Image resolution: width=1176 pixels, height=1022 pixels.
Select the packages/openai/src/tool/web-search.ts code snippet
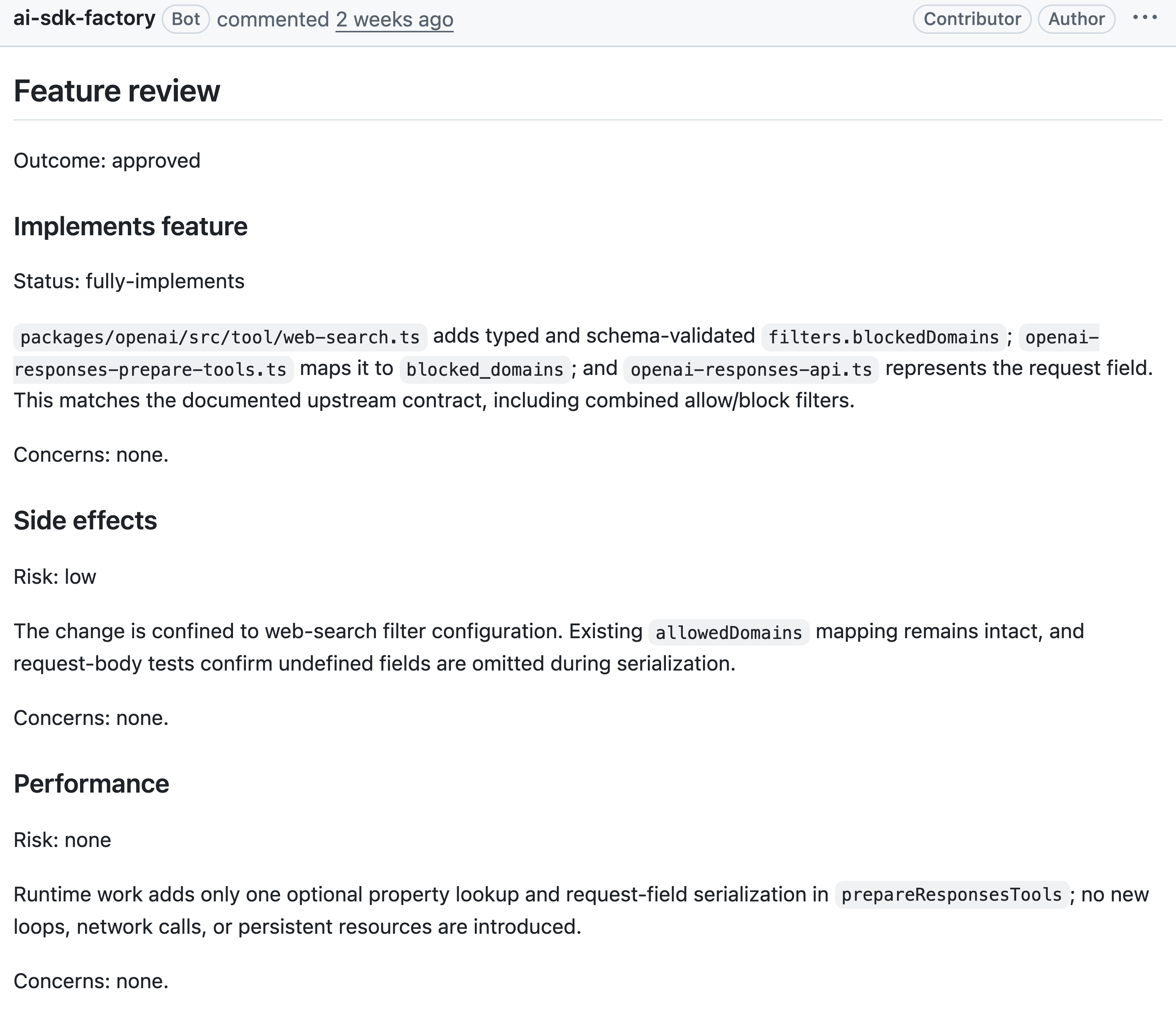pos(220,336)
